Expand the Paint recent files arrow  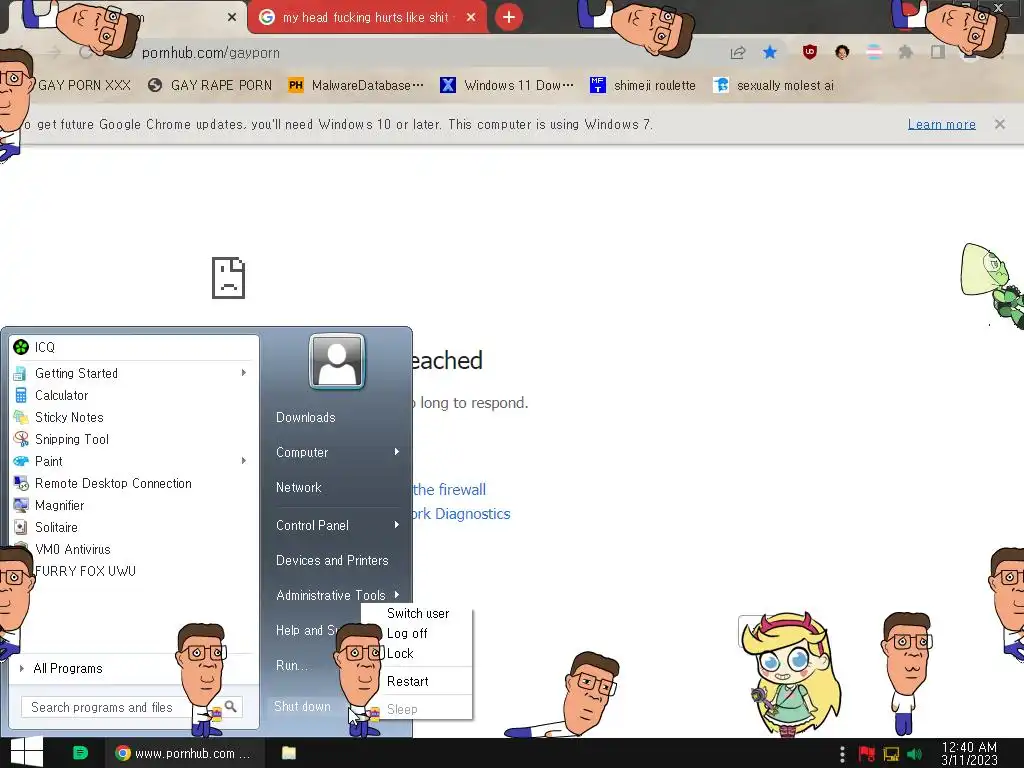click(x=244, y=461)
